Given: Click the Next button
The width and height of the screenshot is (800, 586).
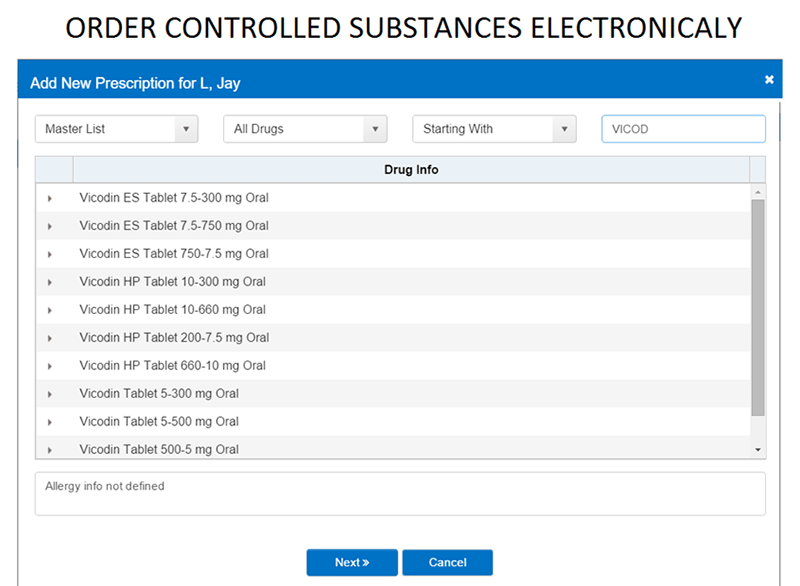Looking at the screenshot, I should pos(352,562).
